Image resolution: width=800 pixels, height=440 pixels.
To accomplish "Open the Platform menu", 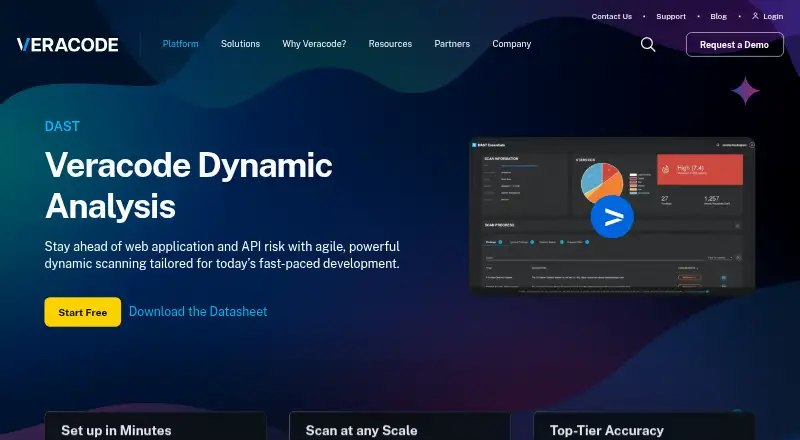I will (x=181, y=44).
